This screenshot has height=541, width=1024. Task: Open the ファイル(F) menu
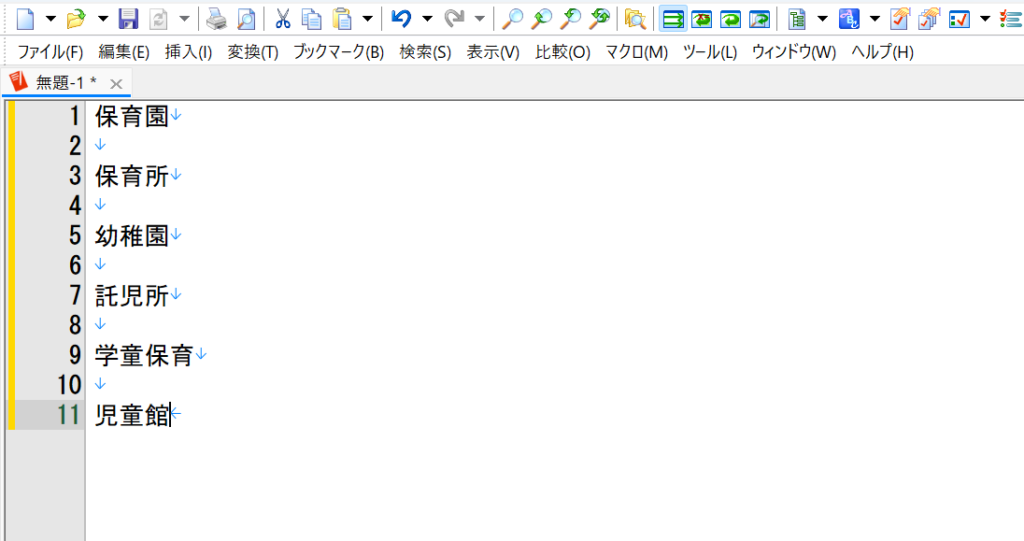point(50,52)
